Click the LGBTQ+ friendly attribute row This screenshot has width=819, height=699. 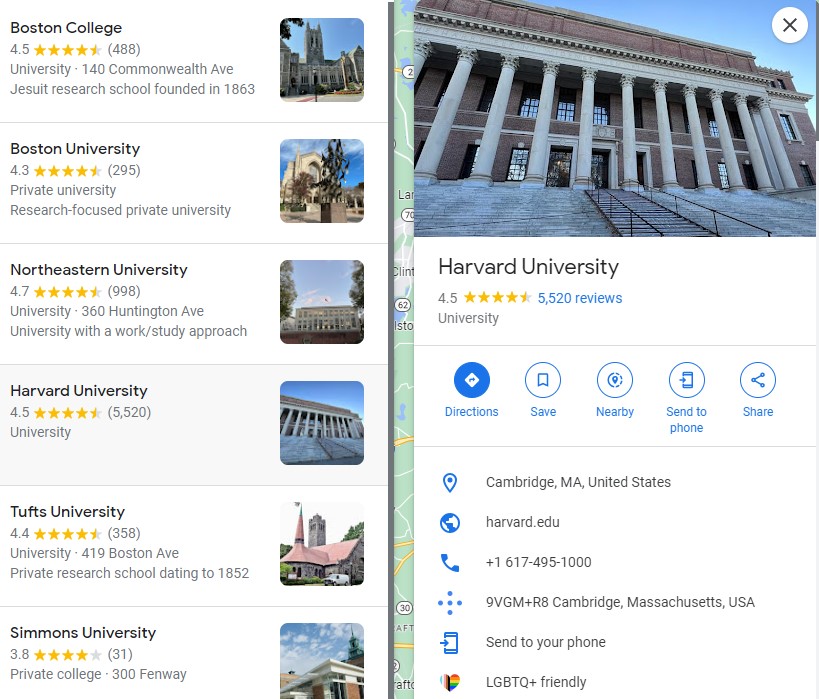[x=536, y=682]
